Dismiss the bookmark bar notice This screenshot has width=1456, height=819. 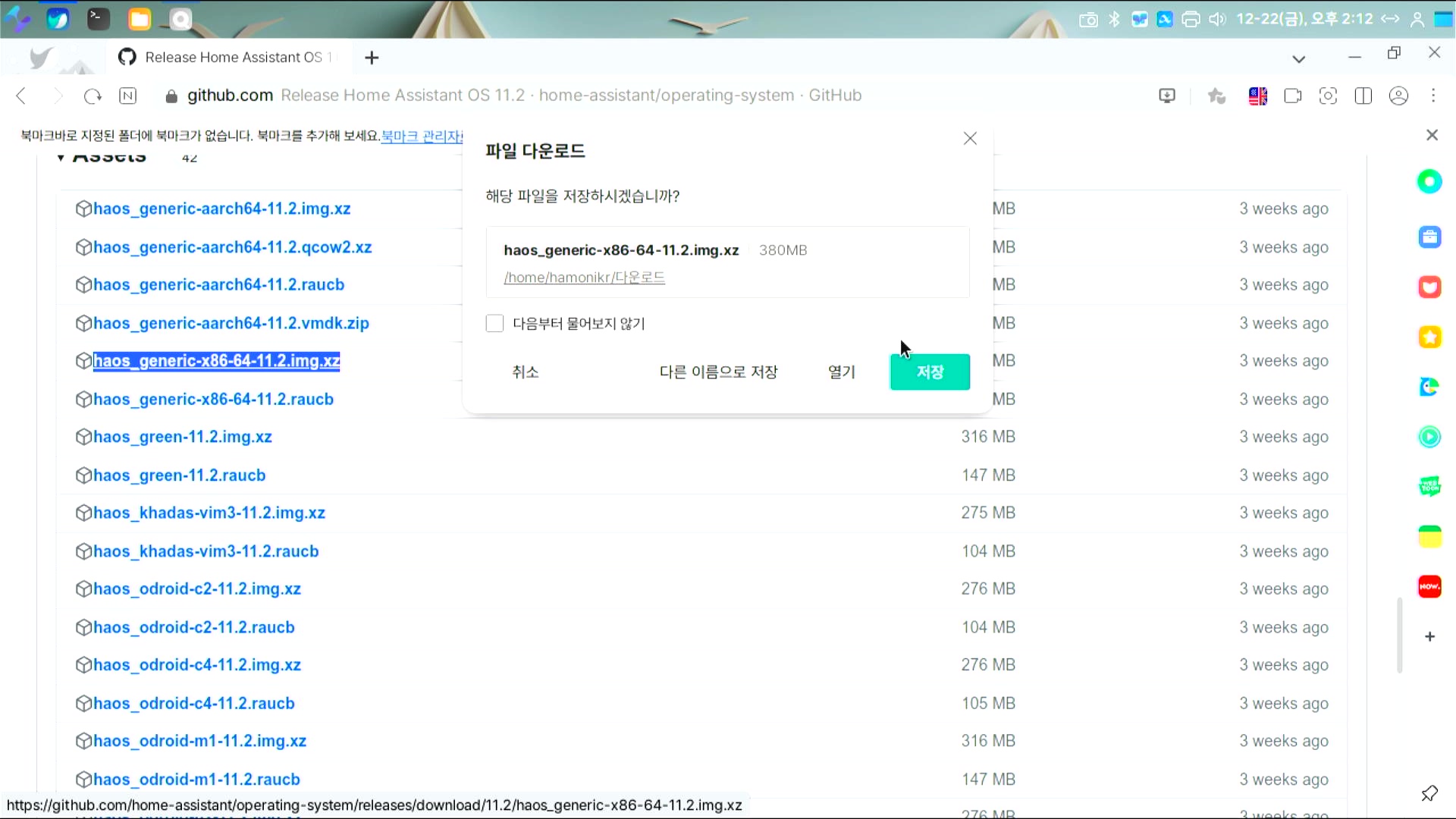point(1432,135)
